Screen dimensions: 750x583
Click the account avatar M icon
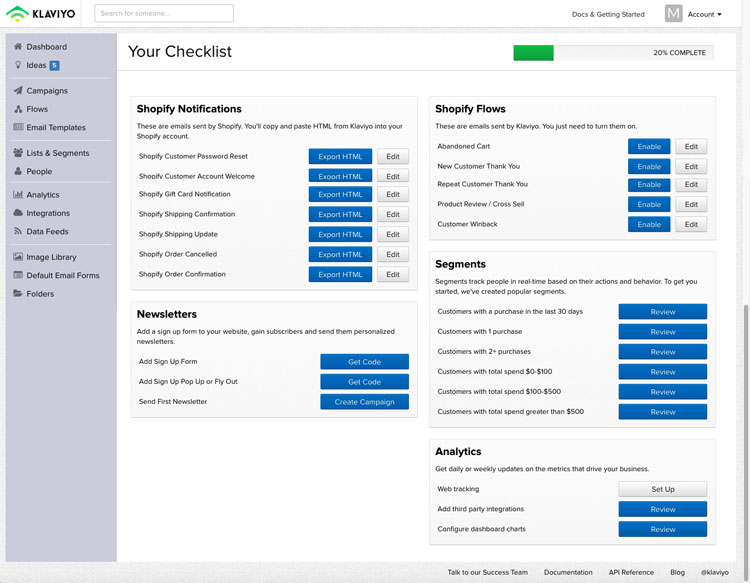[673, 13]
